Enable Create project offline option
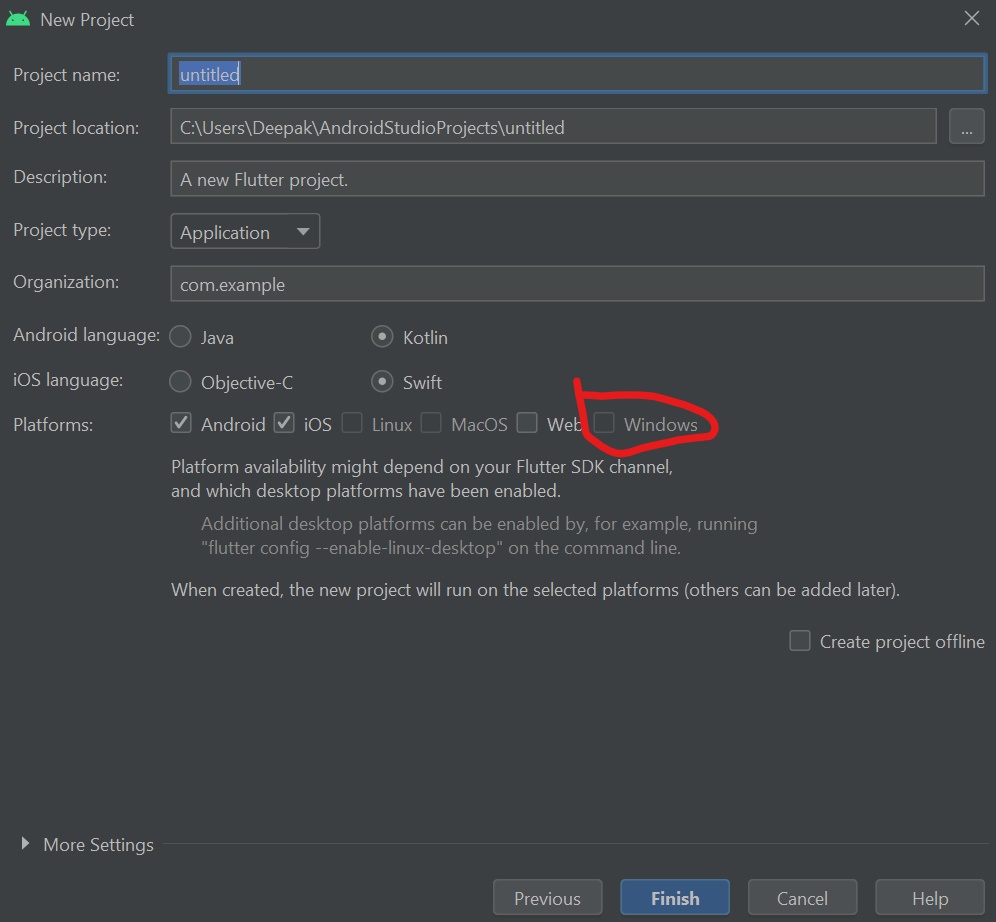 [x=800, y=641]
